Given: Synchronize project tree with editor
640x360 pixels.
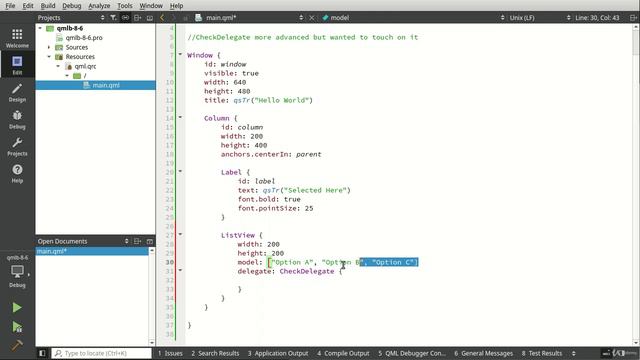Looking at the screenshot, I should 125,18.
